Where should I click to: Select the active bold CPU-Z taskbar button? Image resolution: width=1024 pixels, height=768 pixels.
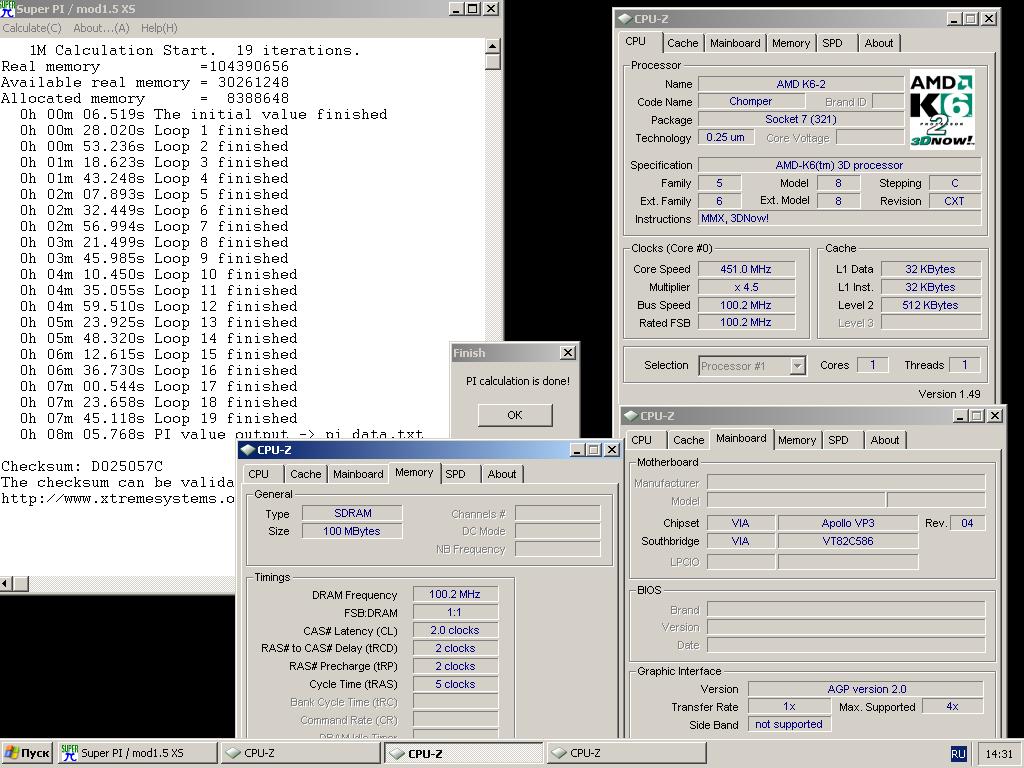463,753
